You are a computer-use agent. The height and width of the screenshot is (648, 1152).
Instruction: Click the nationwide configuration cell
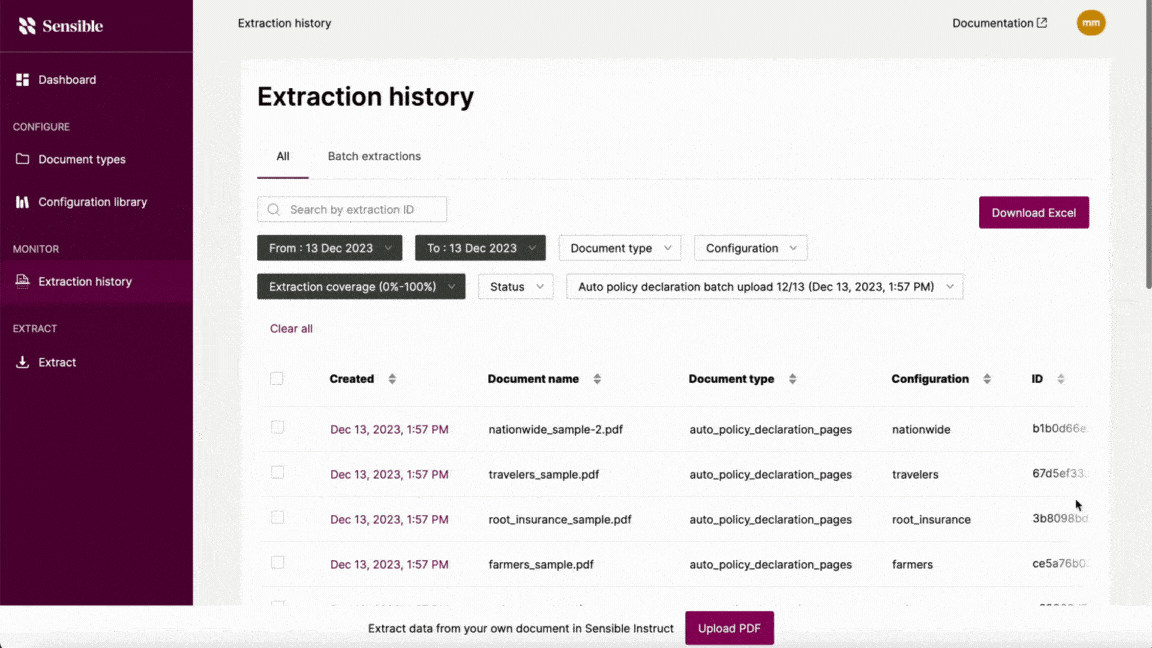pos(921,429)
